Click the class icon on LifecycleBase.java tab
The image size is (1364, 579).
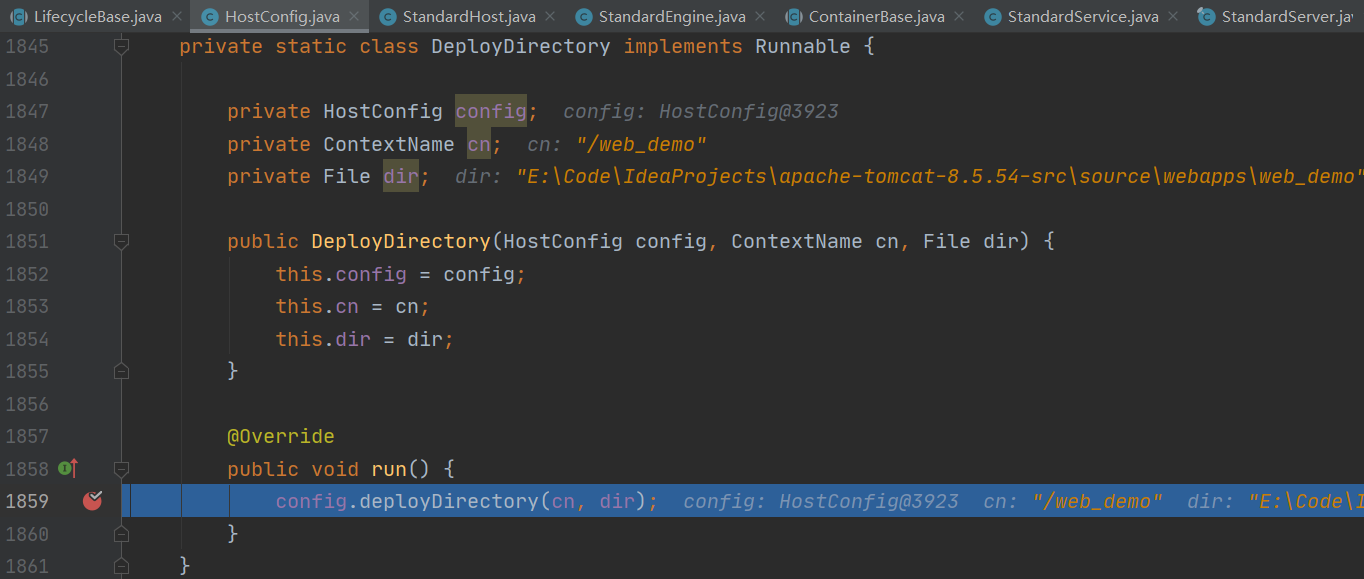pos(19,17)
